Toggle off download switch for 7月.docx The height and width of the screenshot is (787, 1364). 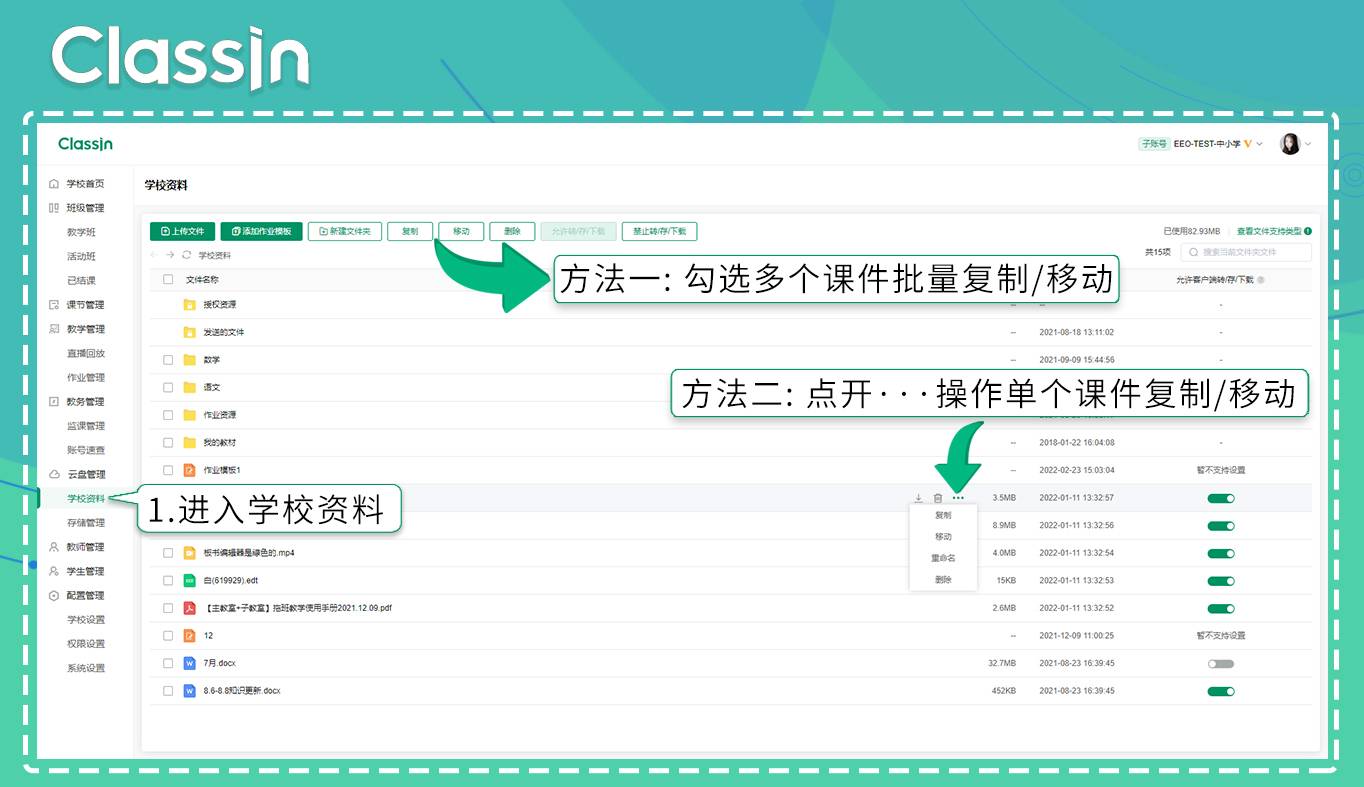click(1221, 663)
